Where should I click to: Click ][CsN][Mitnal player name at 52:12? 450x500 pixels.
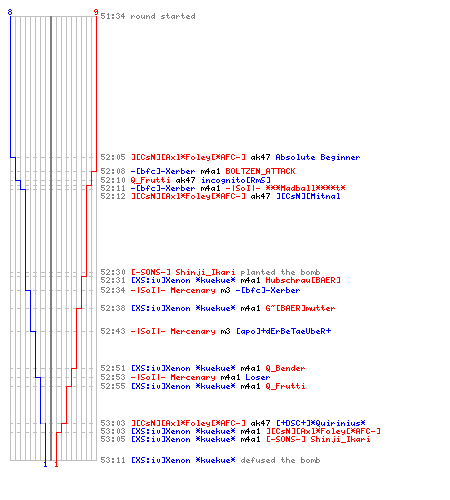click(x=308, y=196)
